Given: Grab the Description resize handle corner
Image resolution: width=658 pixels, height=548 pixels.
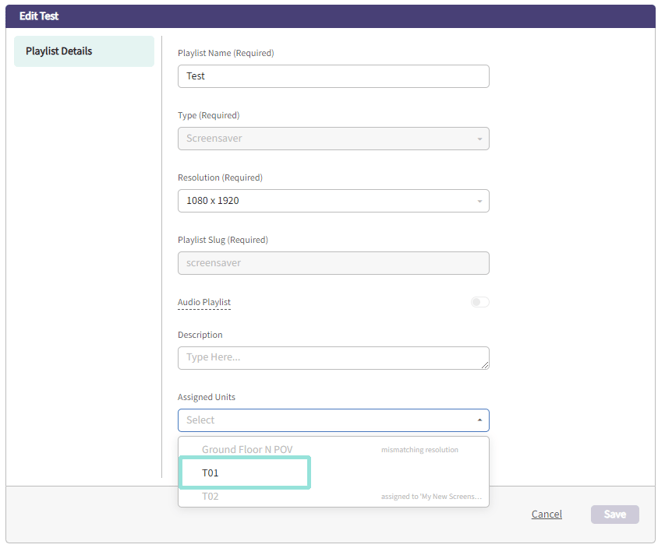Looking at the screenshot, I should [485, 365].
